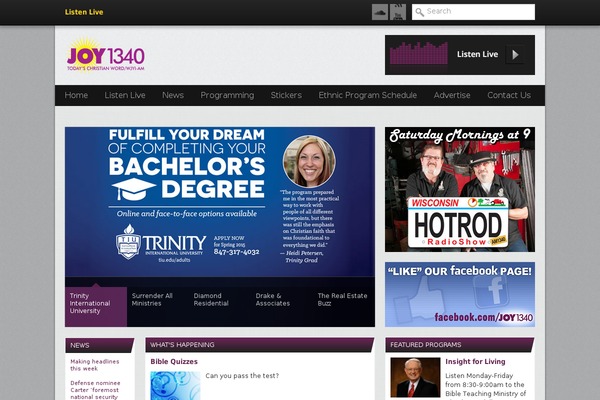Click the NEWS section header
Viewport: 600px width, 400px height.
click(99, 345)
